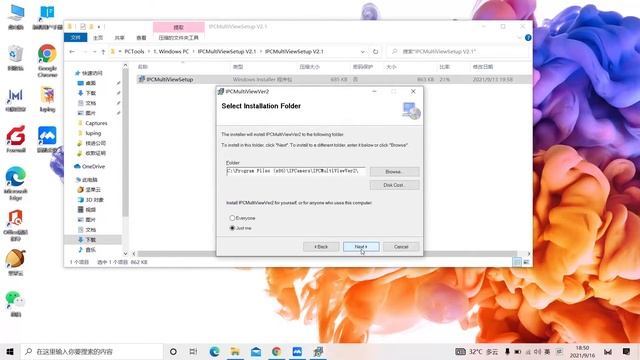Launch Edge from the taskbar
Viewport: 640px width, 360px height.
[214, 351]
